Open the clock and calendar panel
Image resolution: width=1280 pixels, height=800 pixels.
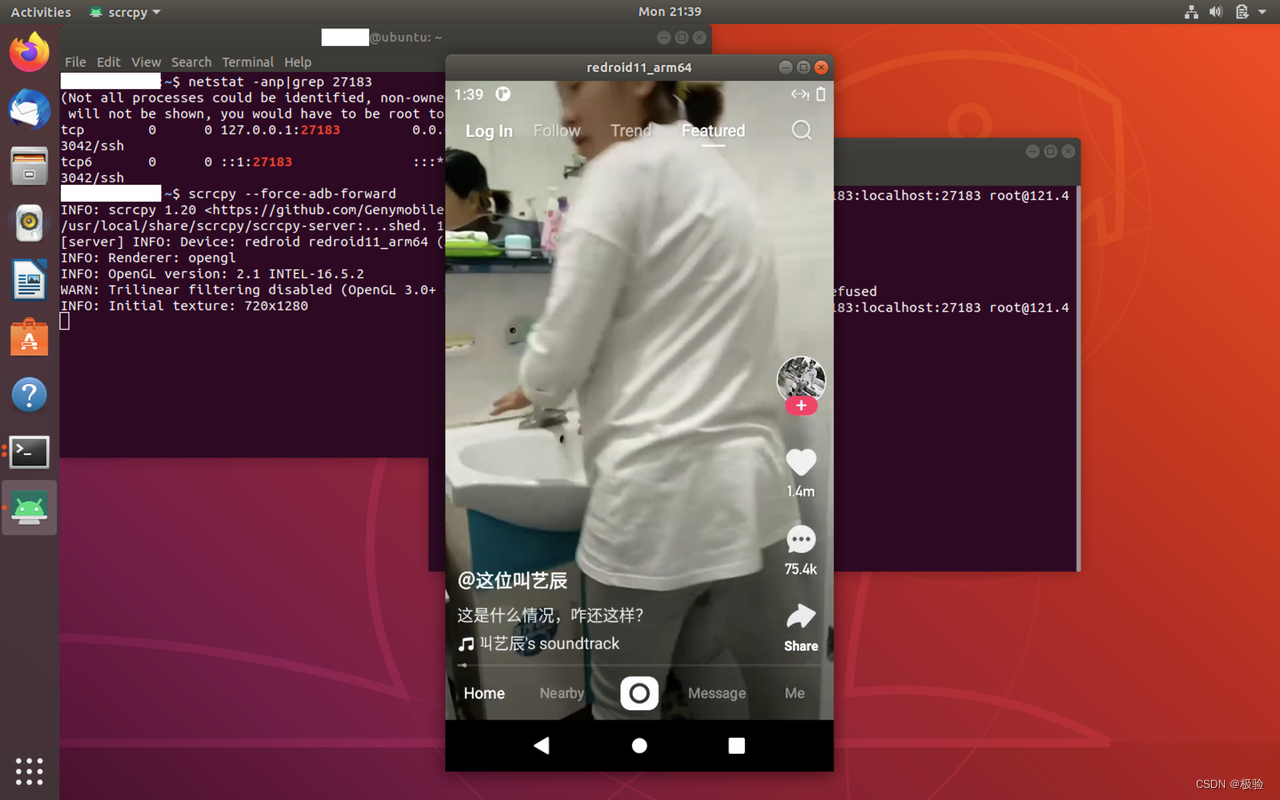click(669, 12)
